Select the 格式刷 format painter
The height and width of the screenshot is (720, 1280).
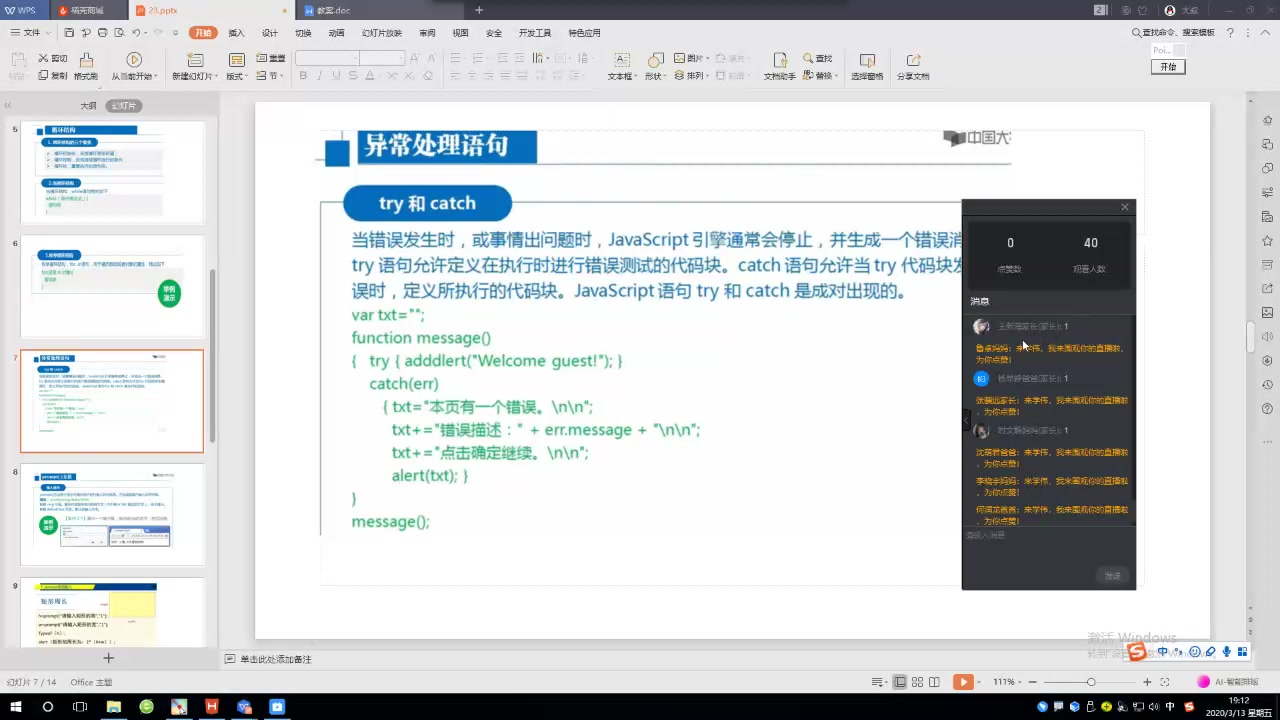pos(86,66)
